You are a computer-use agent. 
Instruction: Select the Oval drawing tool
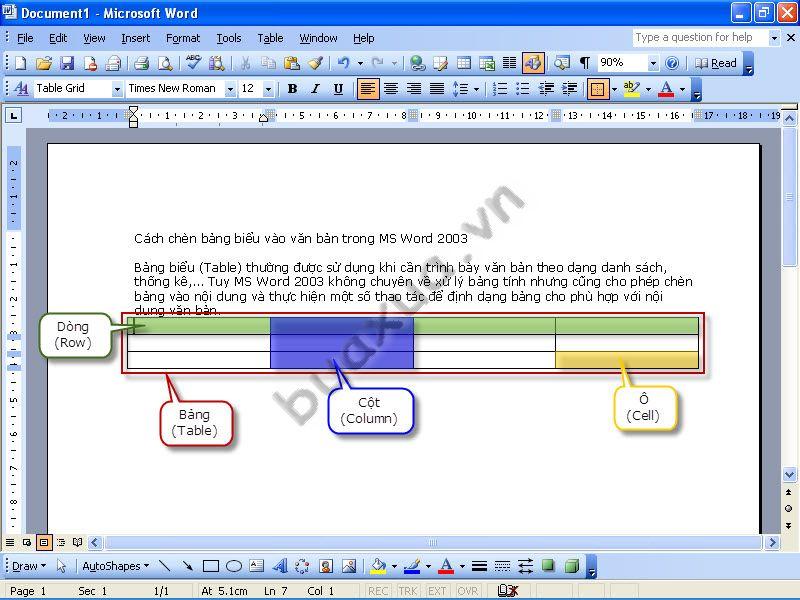(x=234, y=566)
